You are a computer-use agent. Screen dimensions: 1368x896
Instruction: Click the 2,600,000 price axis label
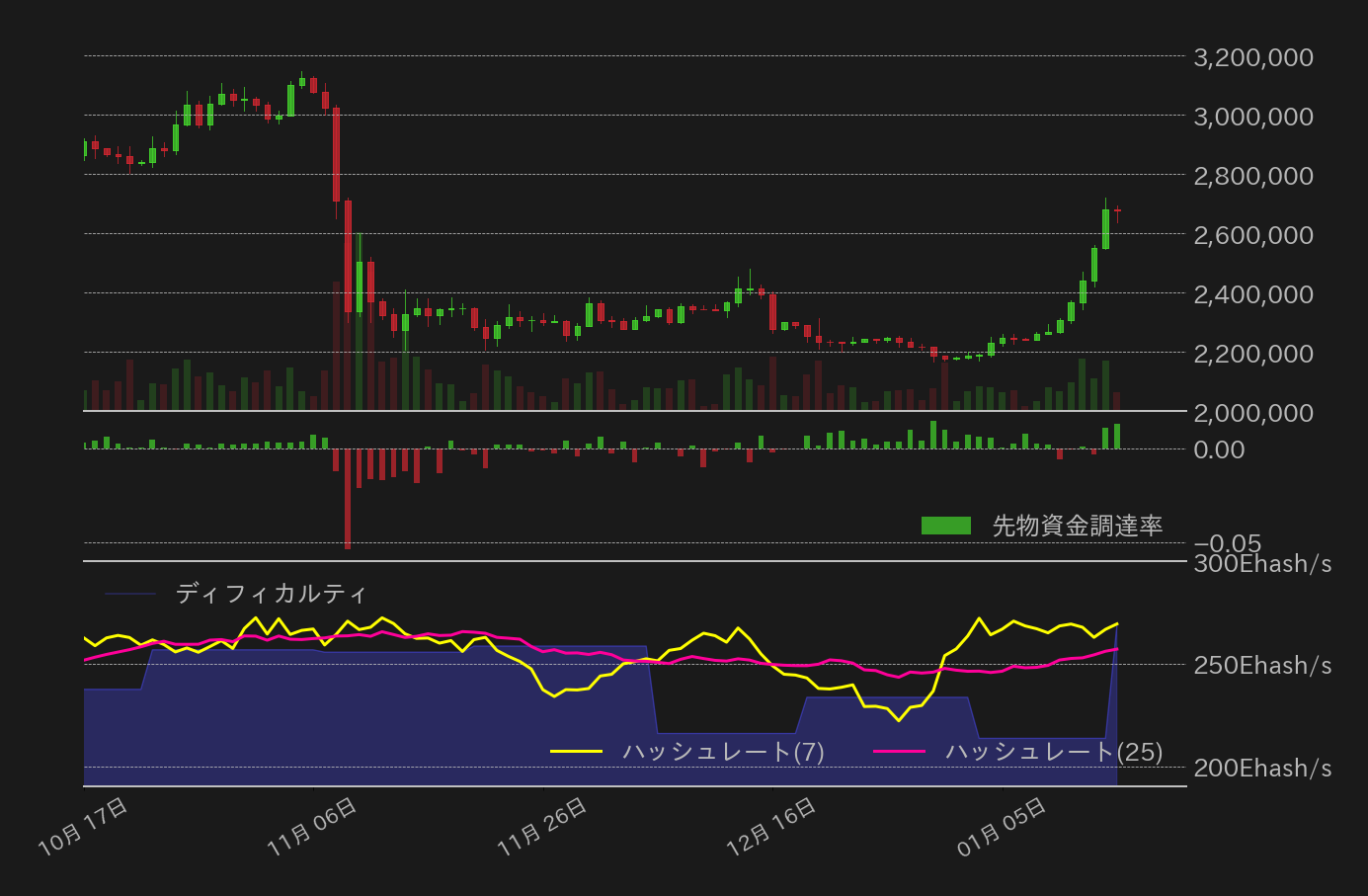(1253, 235)
